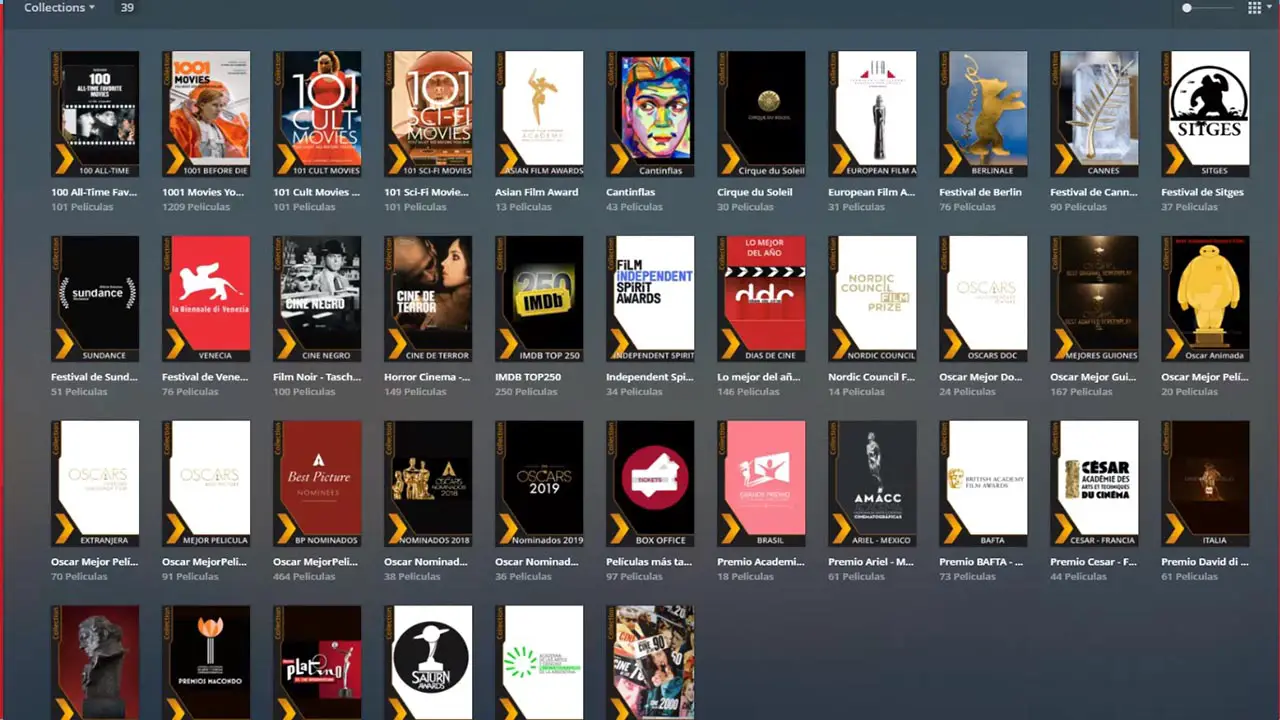Viewport: 1280px width, 720px height.
Task: Open the 101 Cult Movies poster
Action: point(317,114)
